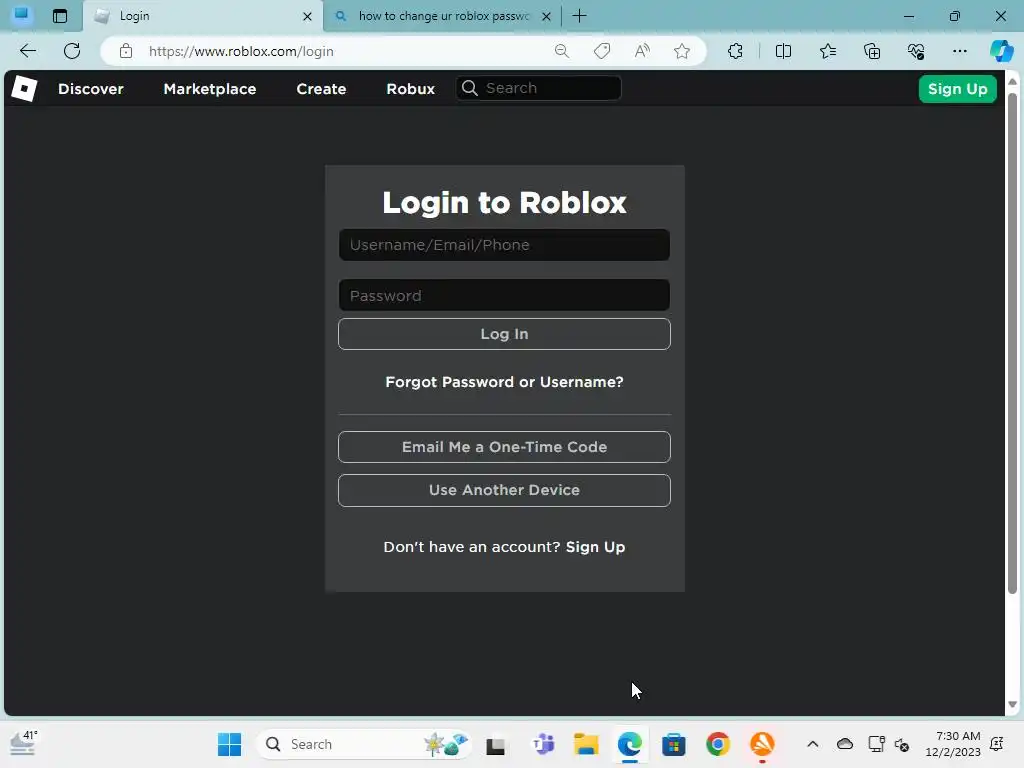Switch to the Login tab
Image resolution: width=1024 pixels, height=768 pixels.
coord(202,16)
